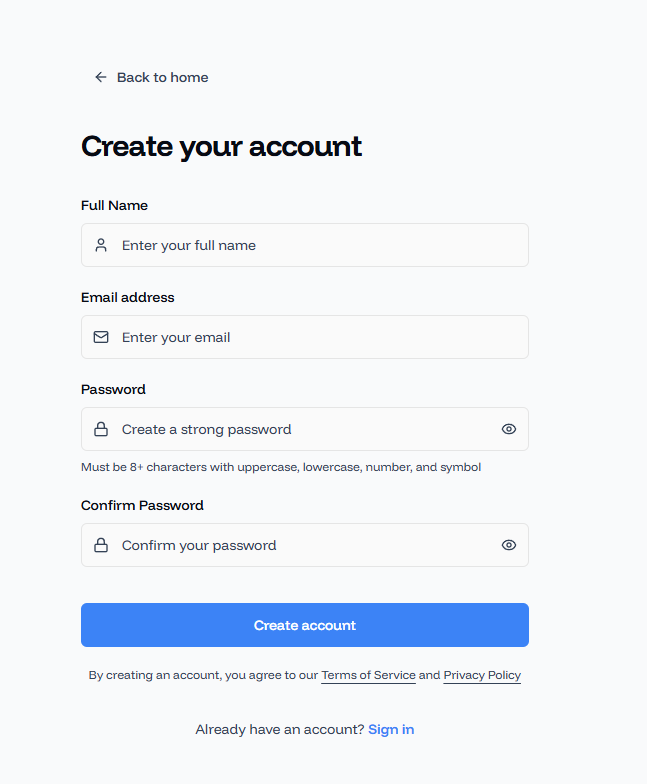Follow the "Back to home" text link

click(x=162, y=77)
